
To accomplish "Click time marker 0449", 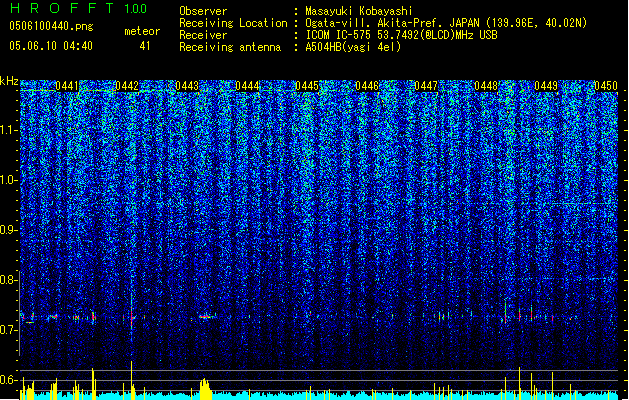I will (546, 86).
